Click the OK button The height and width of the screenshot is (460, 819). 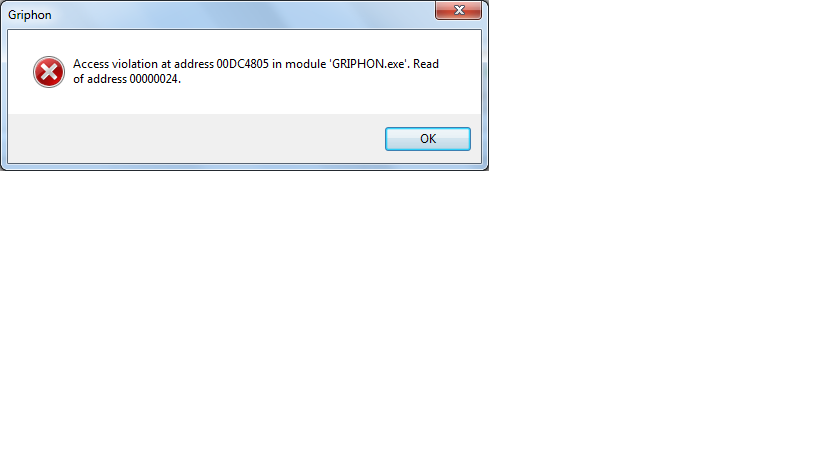(428, 139)
